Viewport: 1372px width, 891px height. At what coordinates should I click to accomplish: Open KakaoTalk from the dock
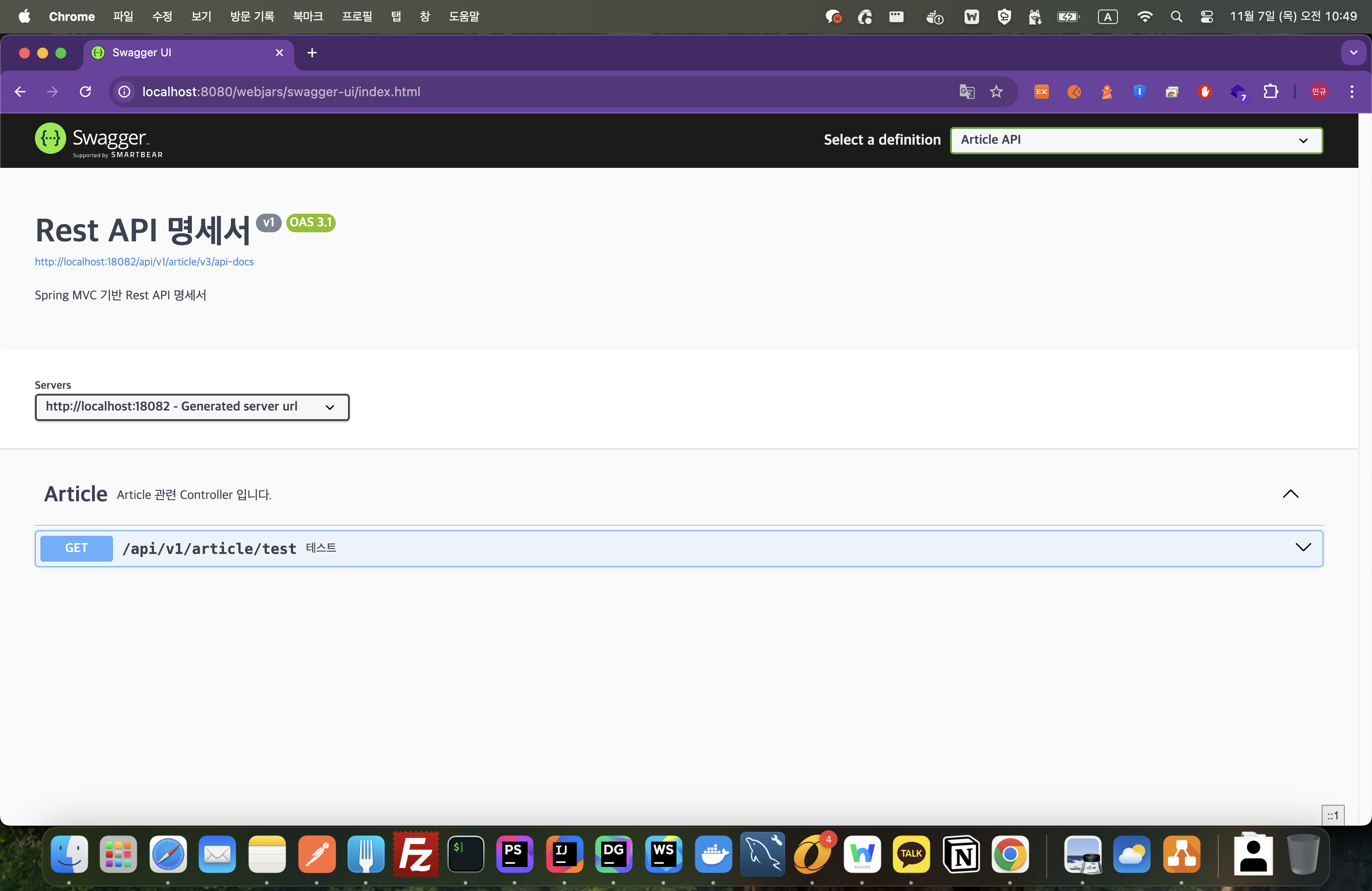pos(911,853)
